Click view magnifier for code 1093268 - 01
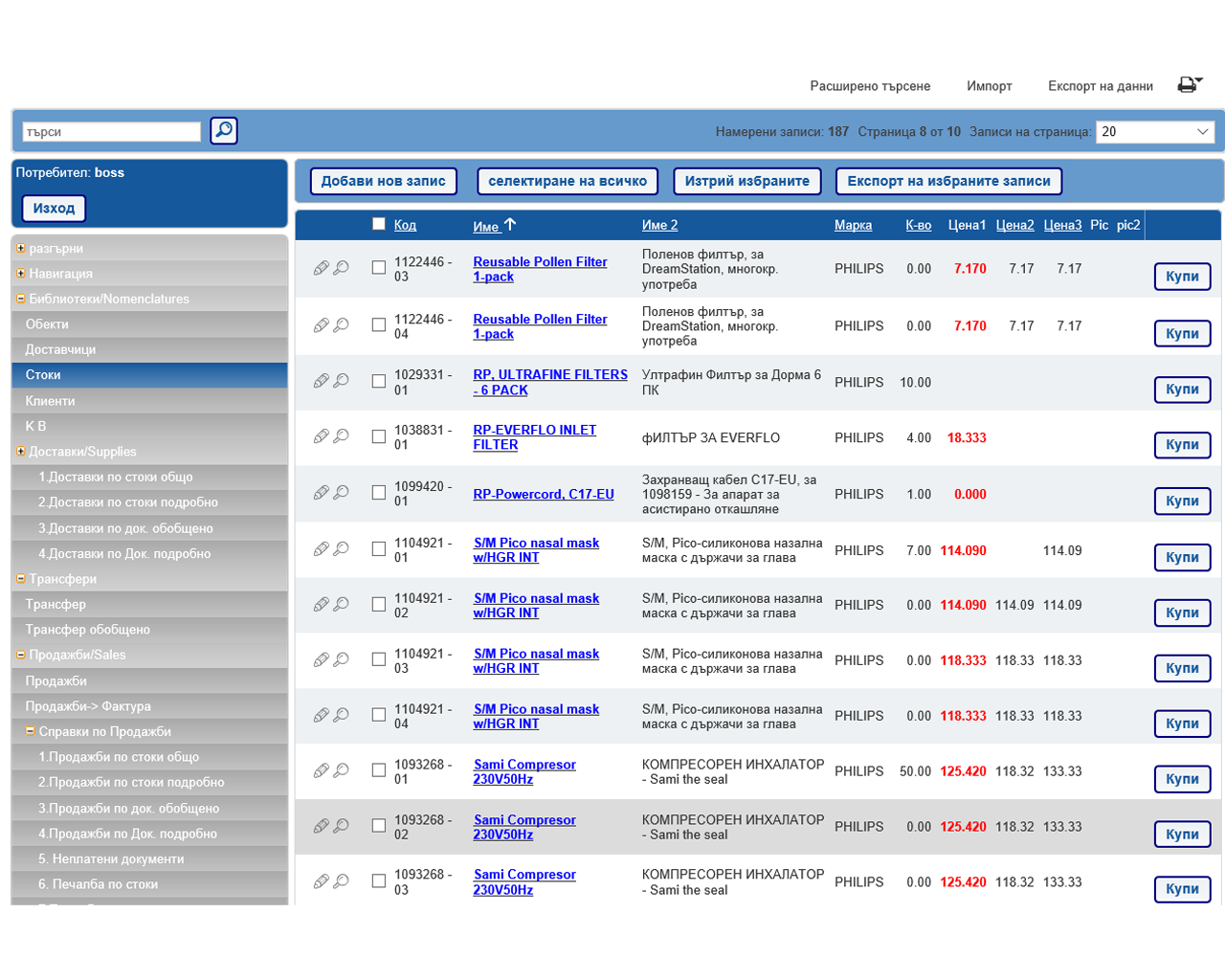The image size is (1225, 980). coord(341,770)
